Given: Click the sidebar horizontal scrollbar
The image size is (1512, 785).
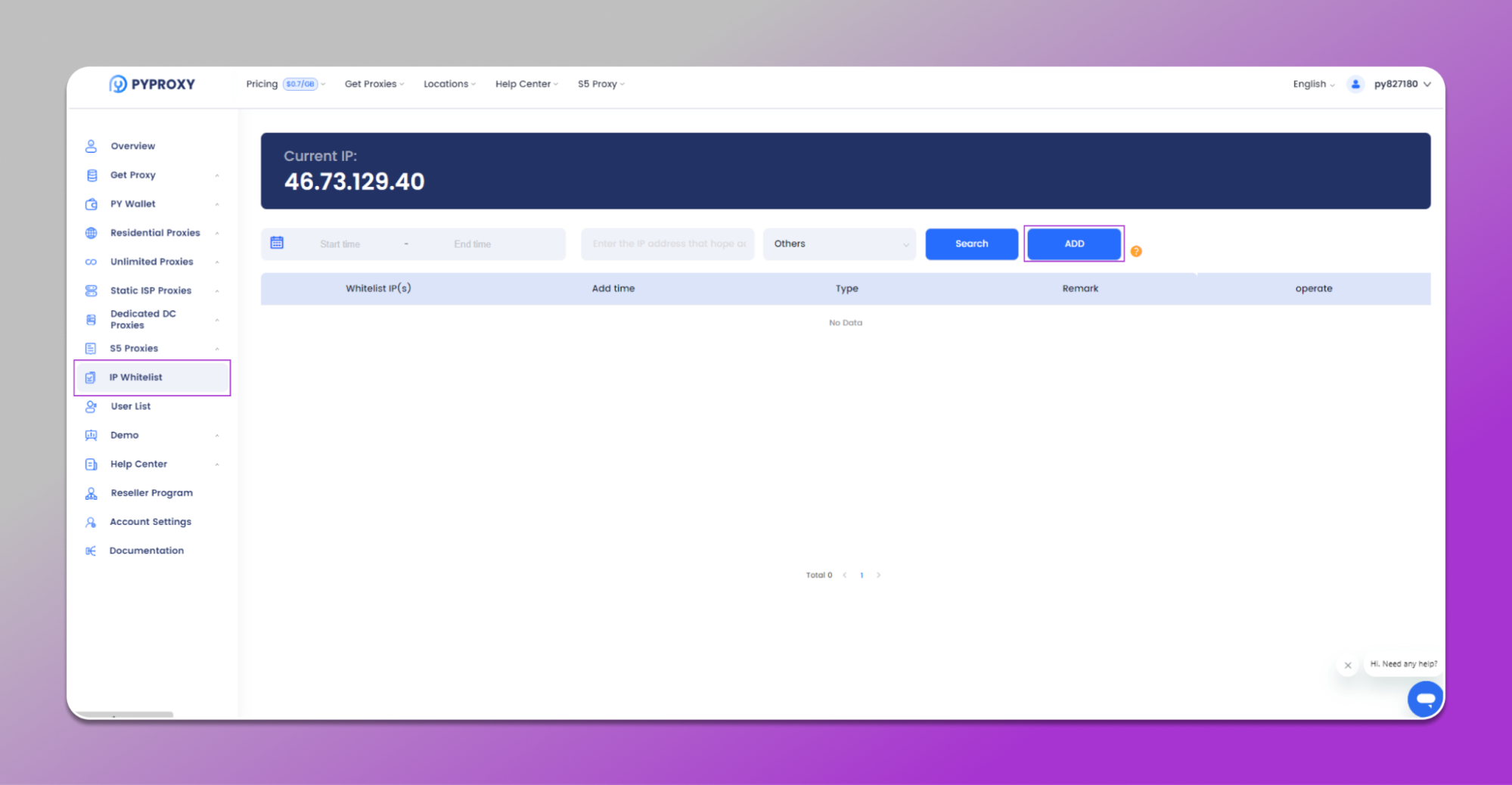Looking at the screenshot, I should [x=126, y=715].
